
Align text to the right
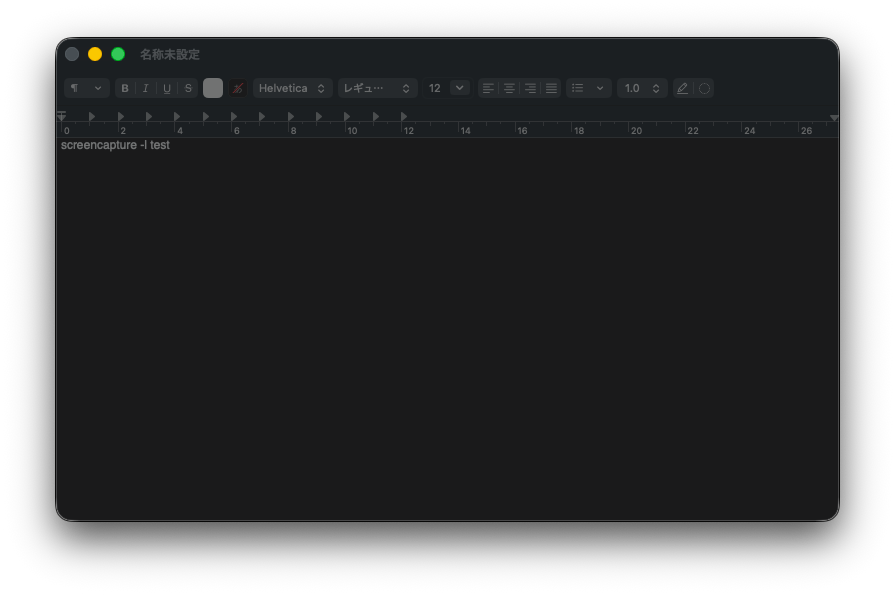tap(530, 88)
